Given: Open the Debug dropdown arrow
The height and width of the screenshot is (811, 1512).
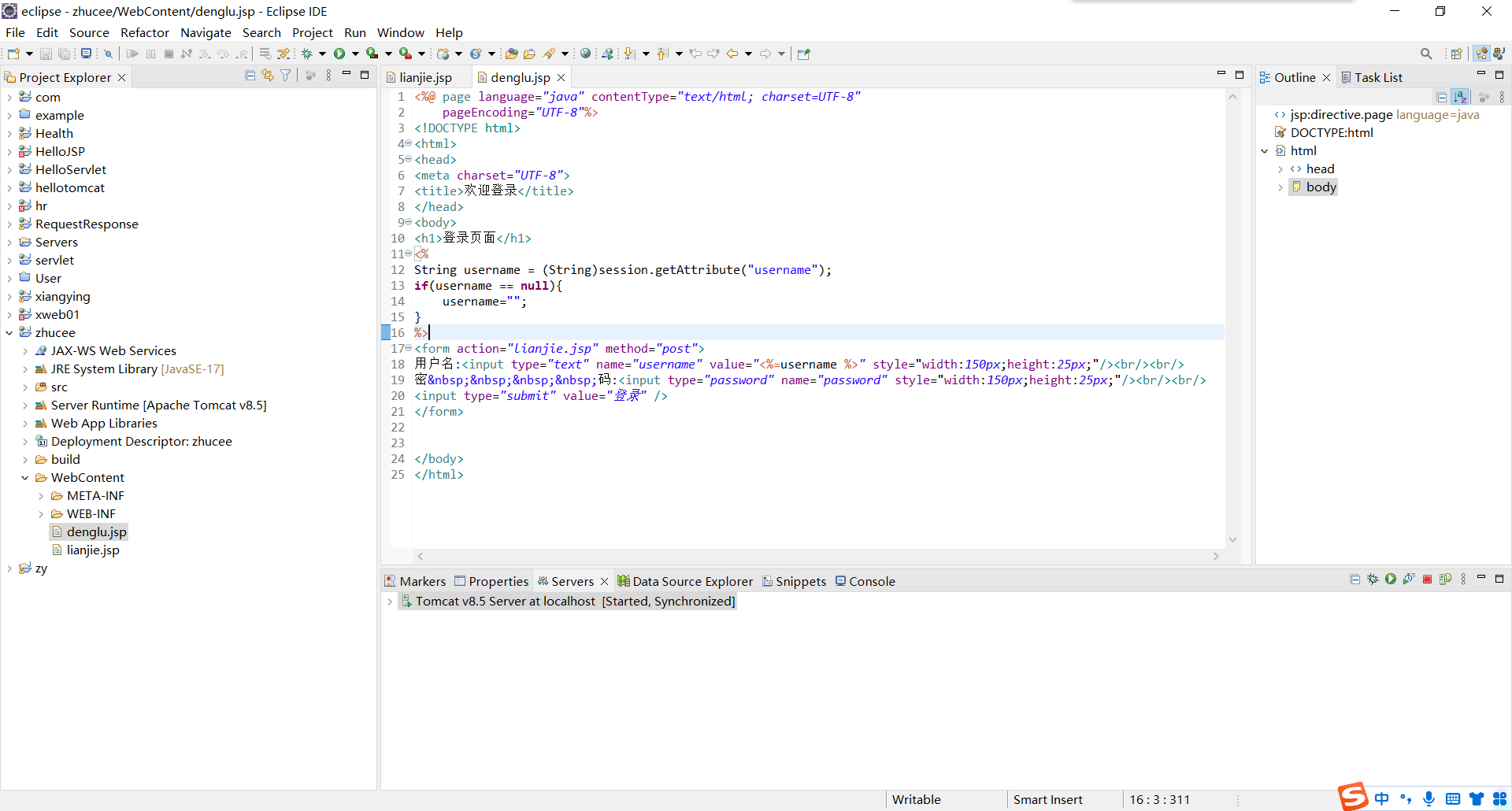Looking at the screenshot, I should [322, 54].
